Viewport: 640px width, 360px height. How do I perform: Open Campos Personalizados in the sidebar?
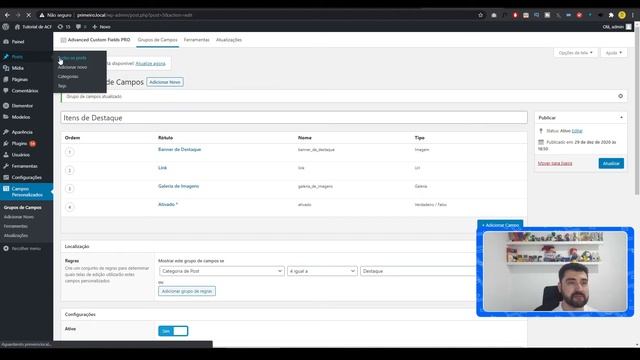(x=26, y=192)
